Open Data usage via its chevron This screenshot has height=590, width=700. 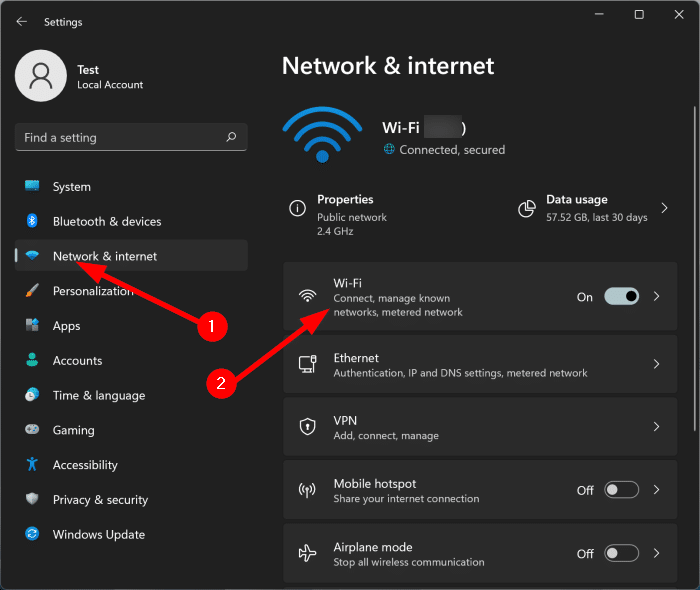(x=664, y=208)
